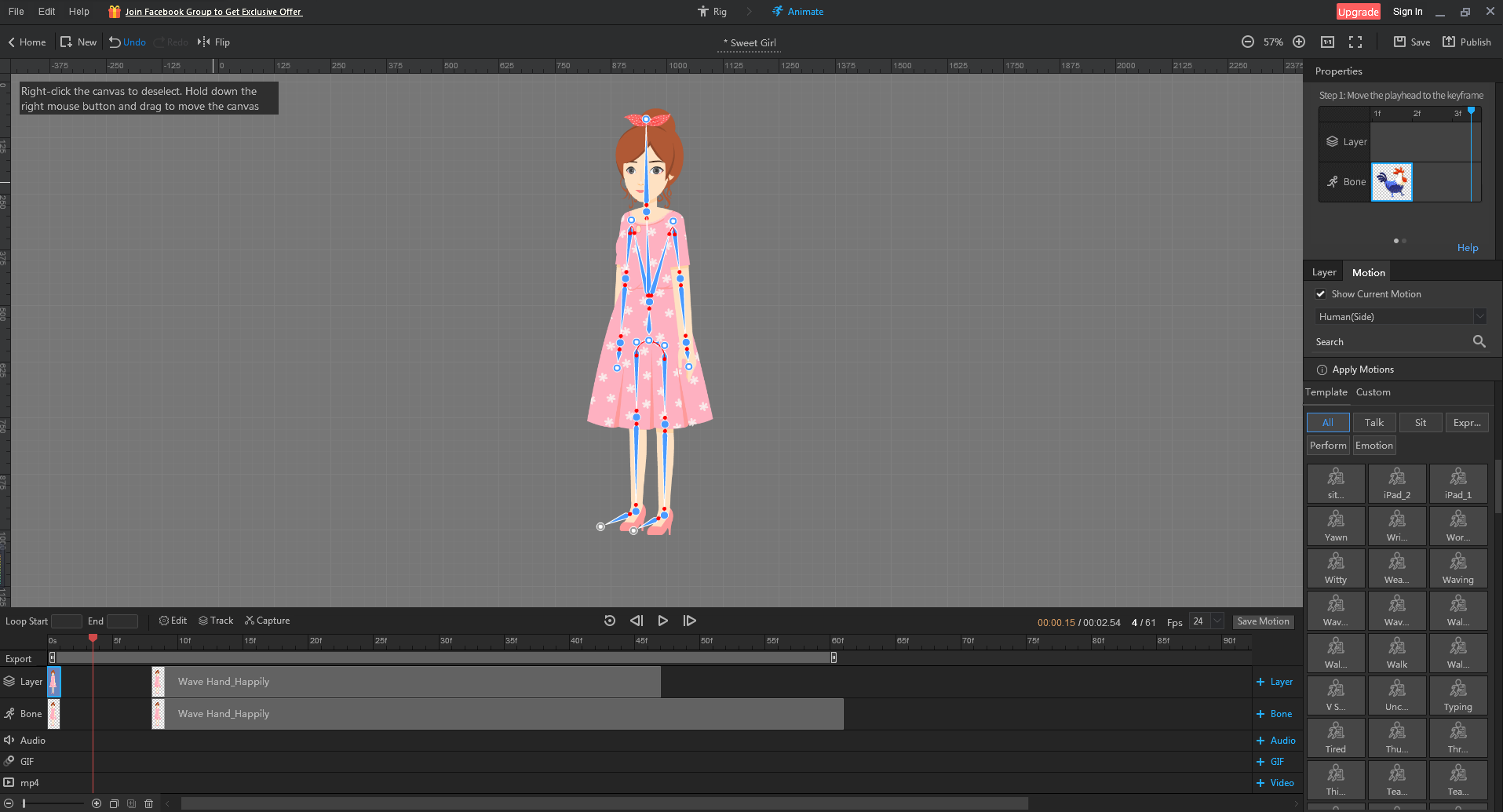Open Track options in the timeline bar
Screen dimensions: 1503x812
point(216,620)
